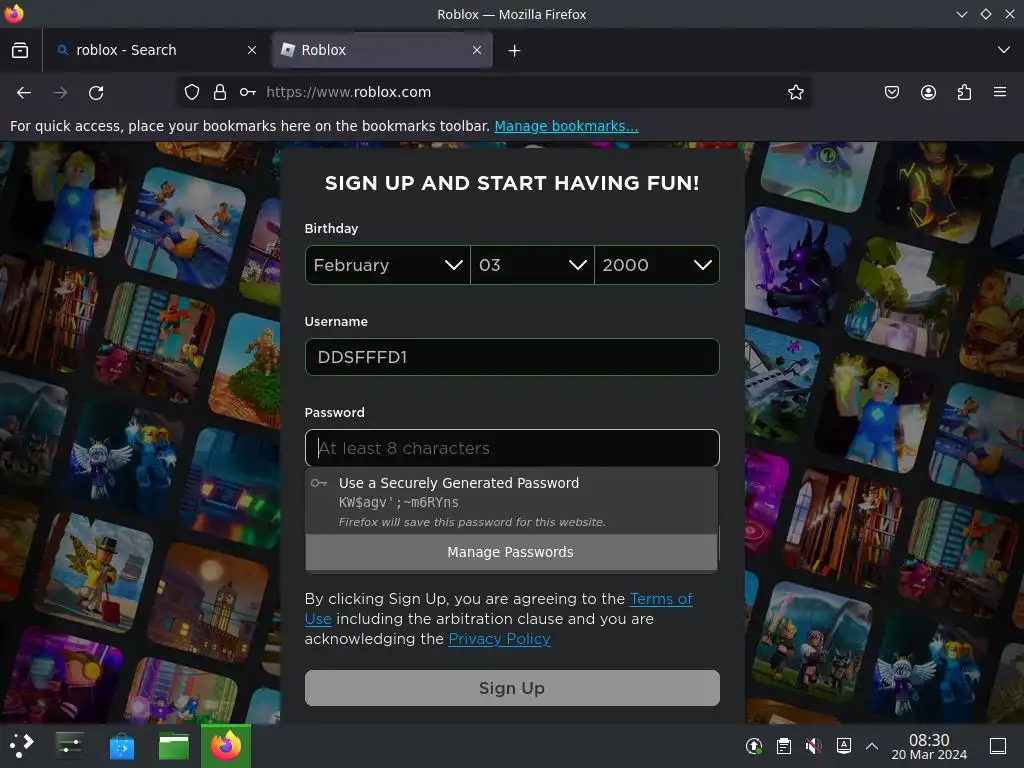Screen dimensions: 1024x768
Task: Open saved logins key icon in address bar
Action: tap(248, 92)
